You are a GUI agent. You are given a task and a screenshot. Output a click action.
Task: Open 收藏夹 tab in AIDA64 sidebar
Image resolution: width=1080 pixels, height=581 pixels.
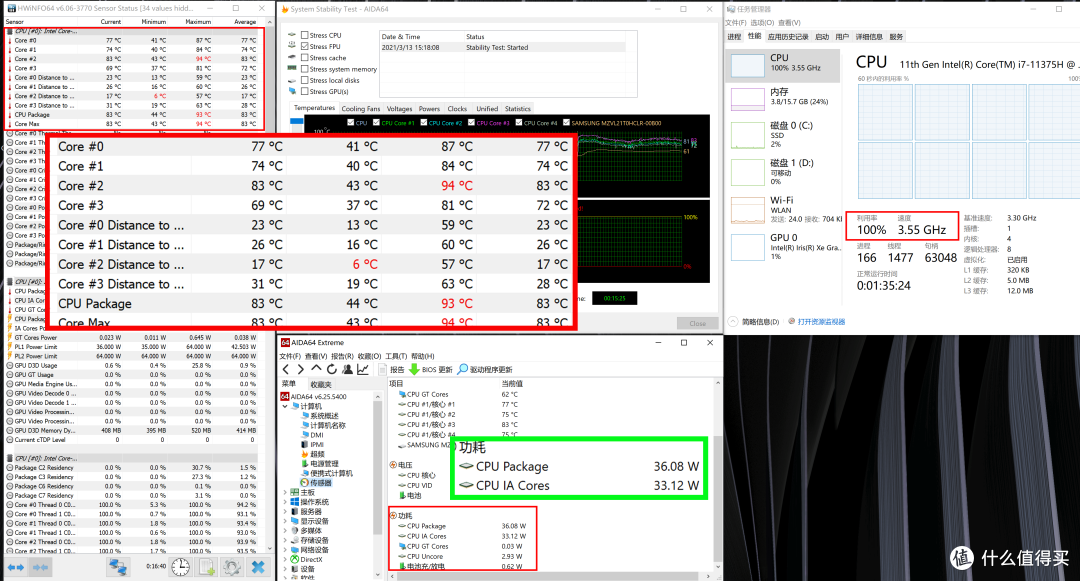pyautogui.click(x=320, y=384)
